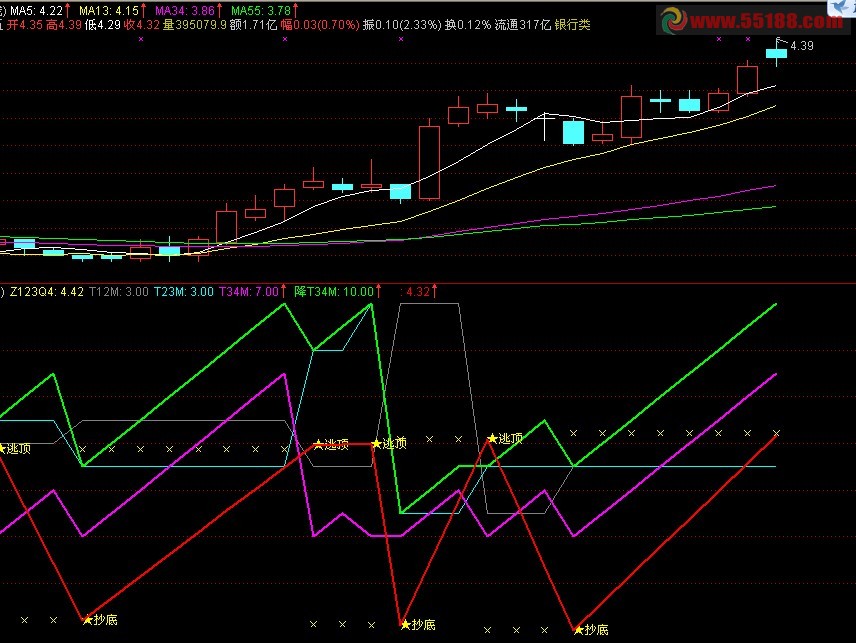Select the gray T12M: 3.00 label
Image resolution: width=856 pixels, height=643 pixels.
[x=118, y=291]
